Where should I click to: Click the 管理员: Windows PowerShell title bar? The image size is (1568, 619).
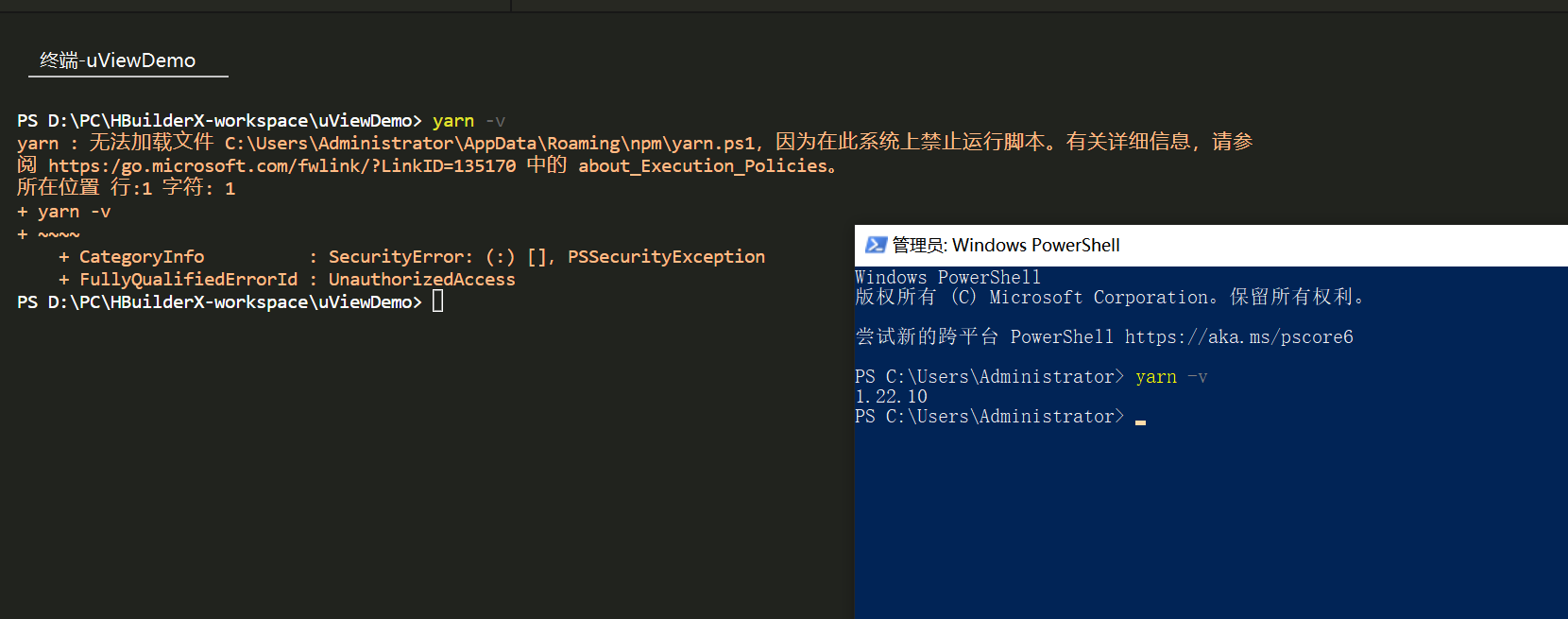click(1211, 246)
